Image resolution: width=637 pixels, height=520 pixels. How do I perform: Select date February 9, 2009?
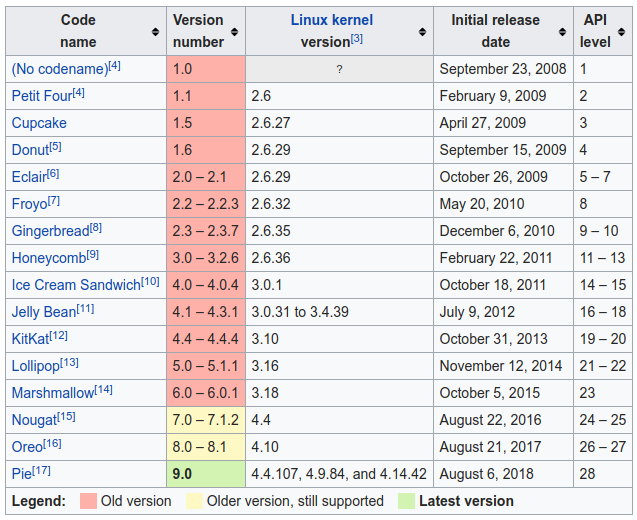493,96
